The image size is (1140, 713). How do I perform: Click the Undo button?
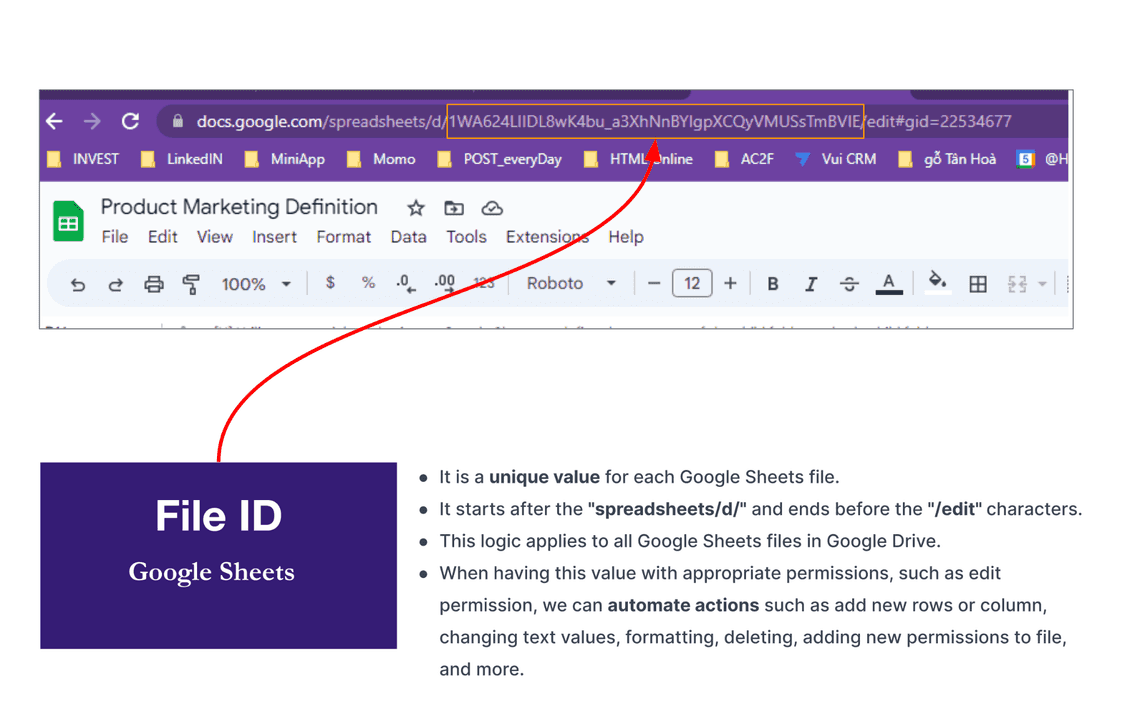click(78, 283)
